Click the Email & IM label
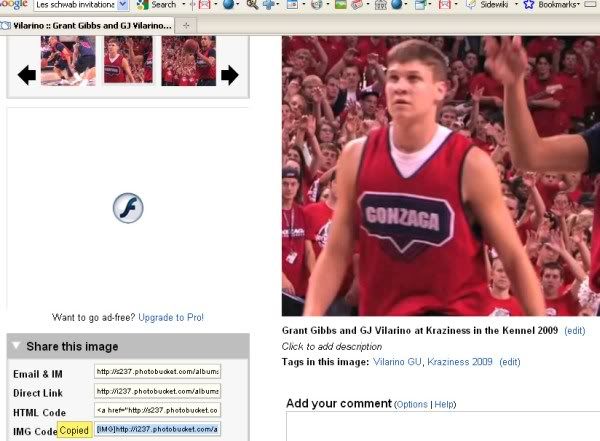Screen dimensions: 600x441 [38, 374]
